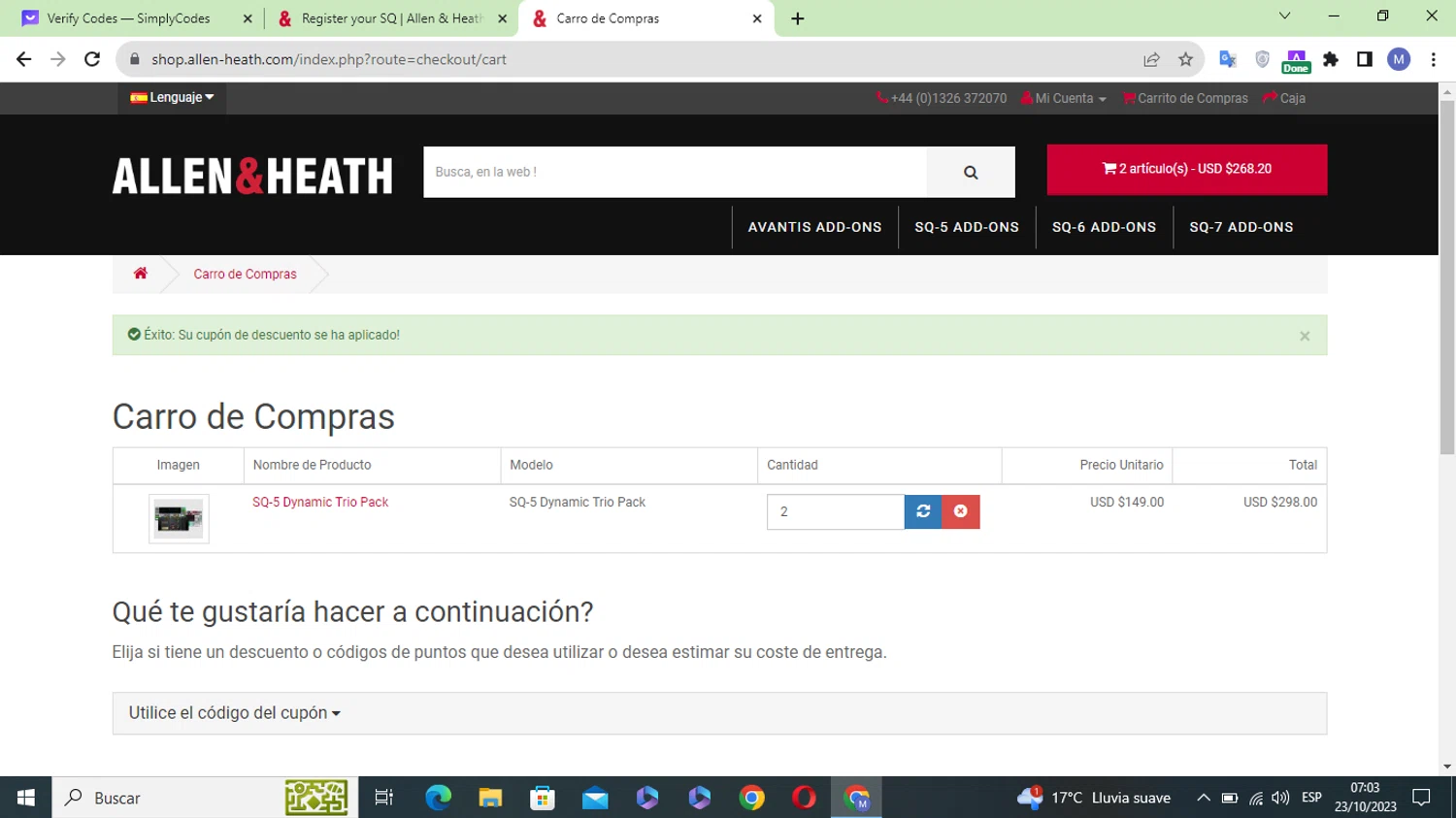Share this page from address bar
Screen dimensions: 1456x818
1151,59
